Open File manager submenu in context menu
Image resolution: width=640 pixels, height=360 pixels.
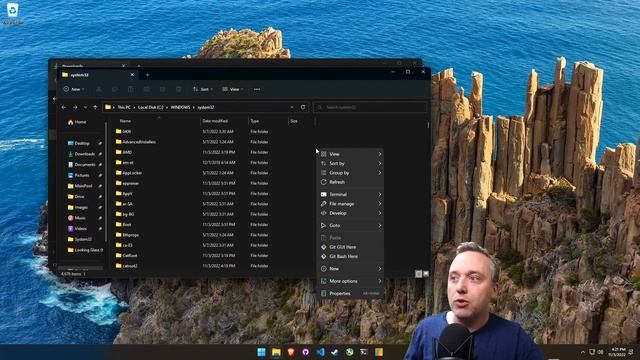click(x=351, y=204)
